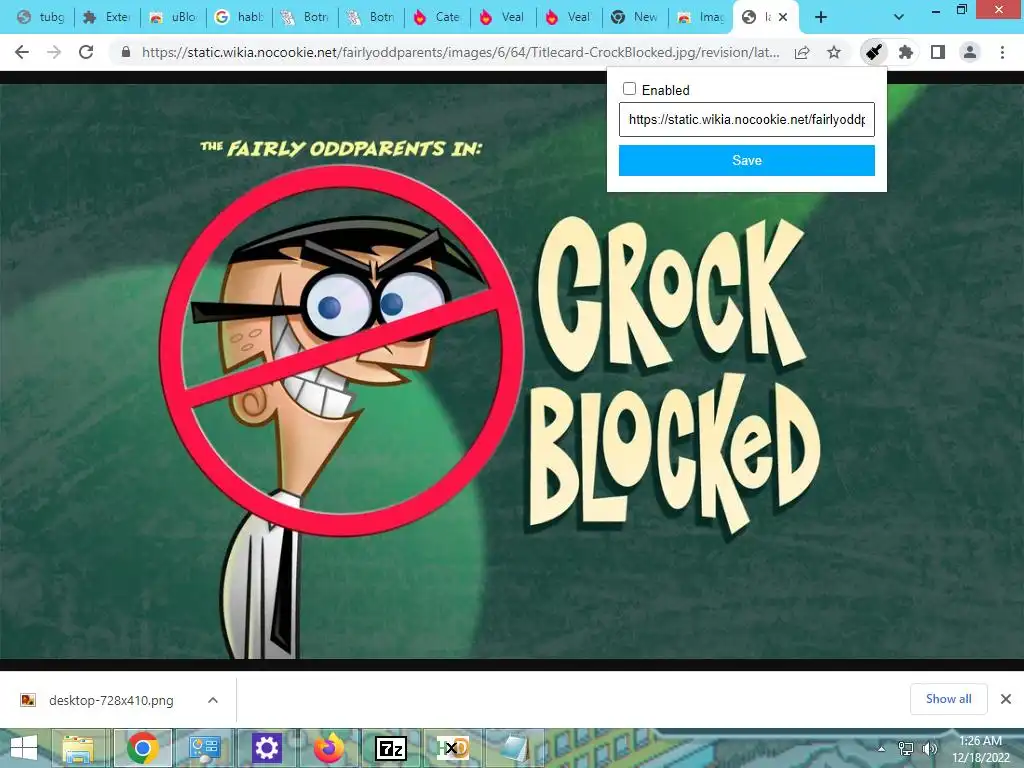Switch to the Google habb tab
Viewport: 1024px width, 768px height.
click(x=238, y=18)
